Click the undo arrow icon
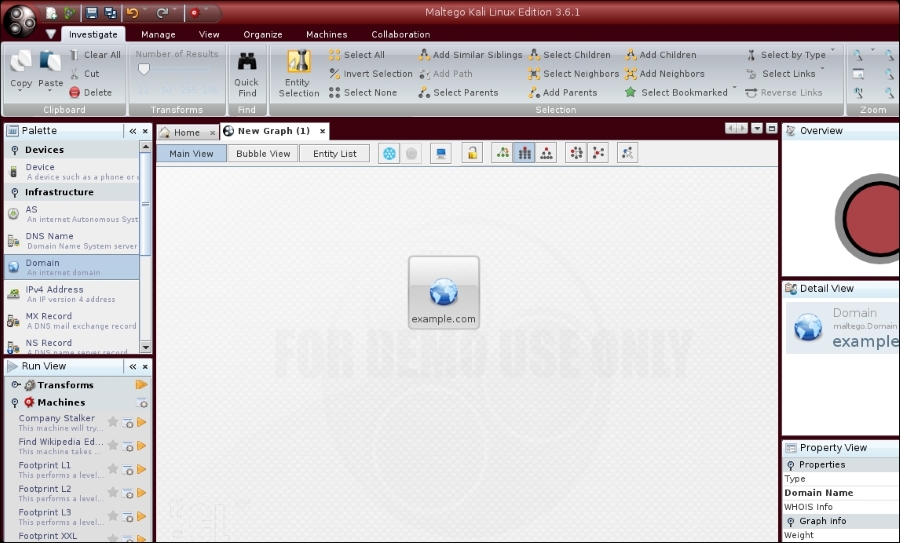 click(x=133, y=13)
